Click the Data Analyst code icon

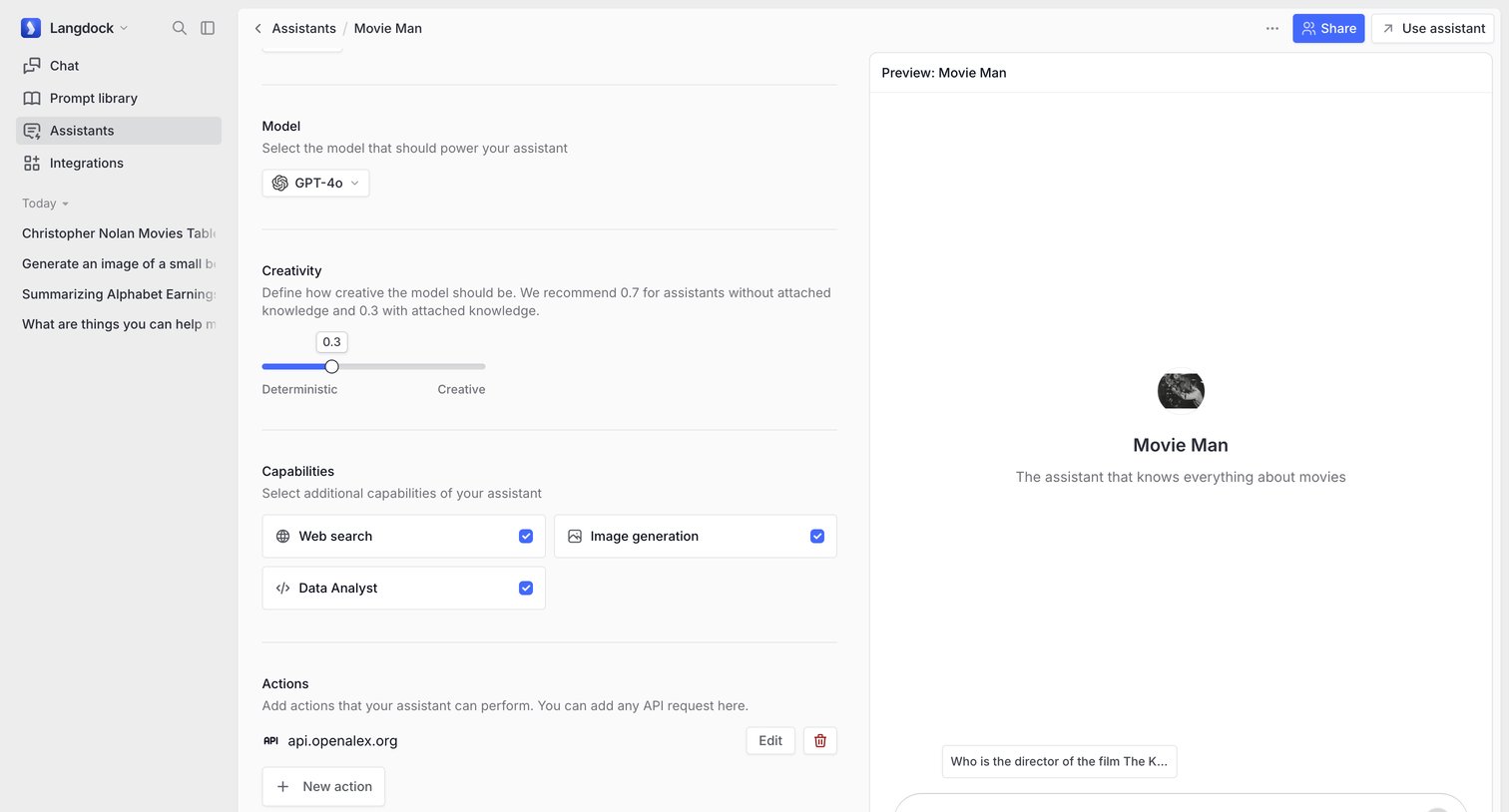(x=282, y=589)
